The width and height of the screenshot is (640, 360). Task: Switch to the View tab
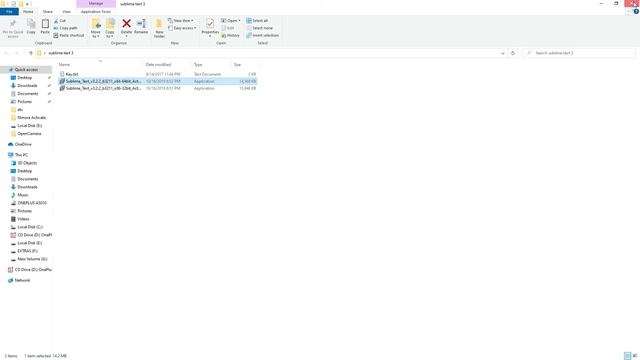pos(66,11)
